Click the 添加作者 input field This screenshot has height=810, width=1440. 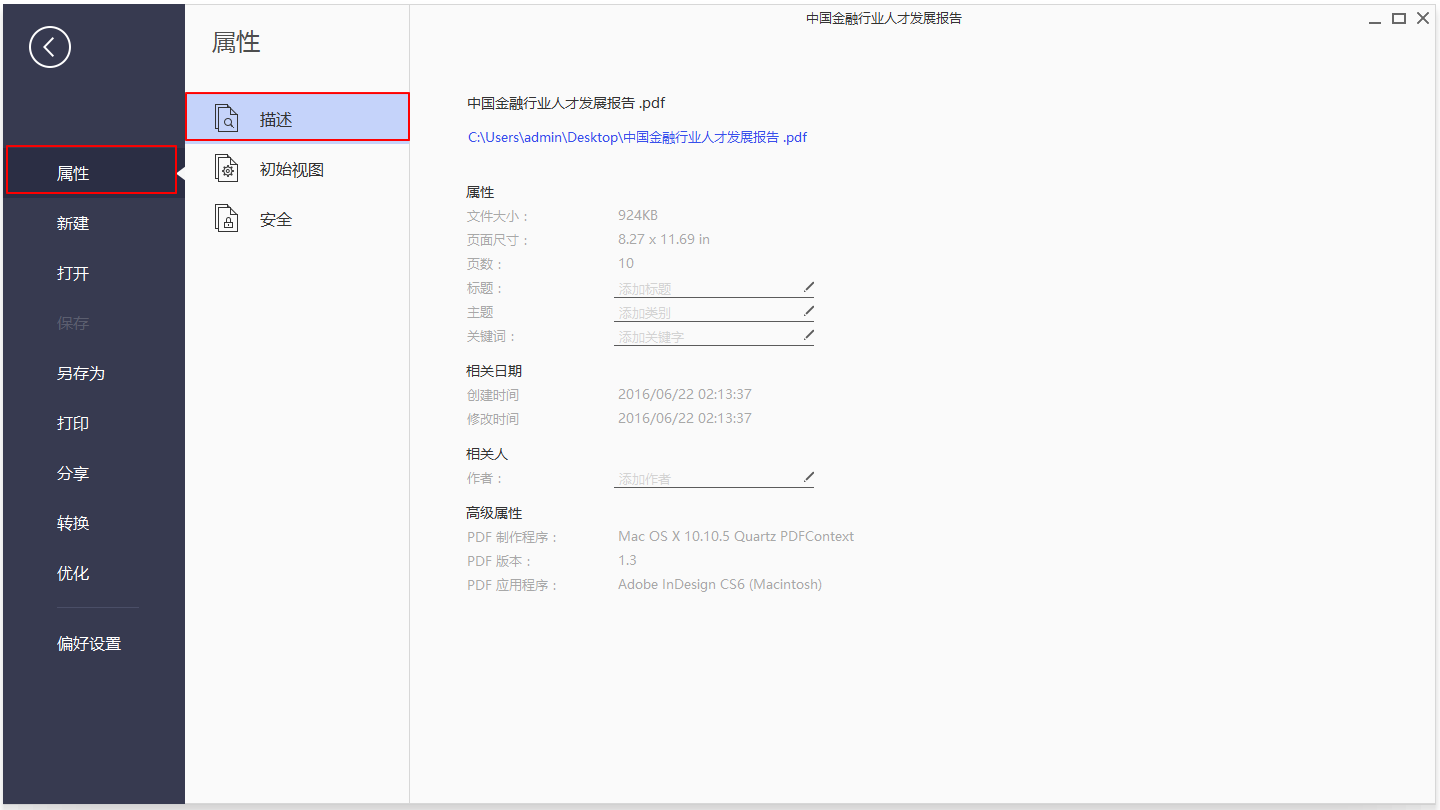714,478
